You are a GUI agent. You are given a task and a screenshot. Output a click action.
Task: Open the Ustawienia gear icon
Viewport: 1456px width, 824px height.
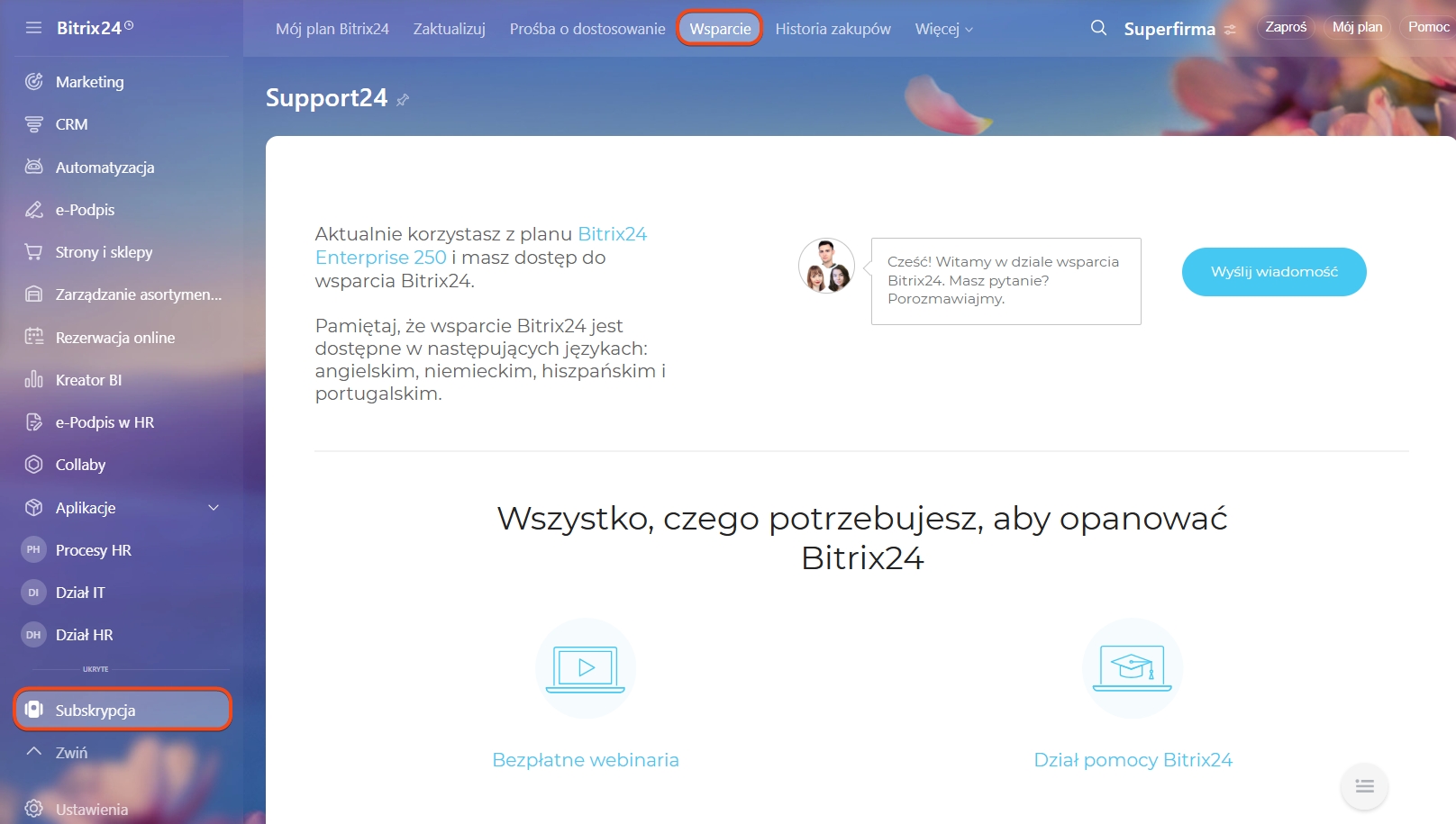coord(34,809)
